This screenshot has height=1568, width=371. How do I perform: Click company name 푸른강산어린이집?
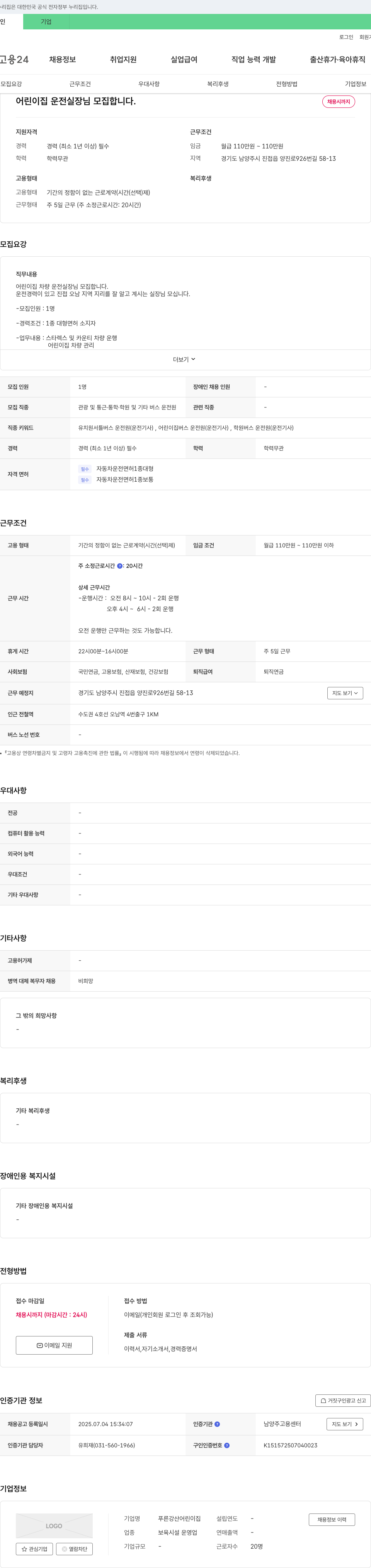179,1519
